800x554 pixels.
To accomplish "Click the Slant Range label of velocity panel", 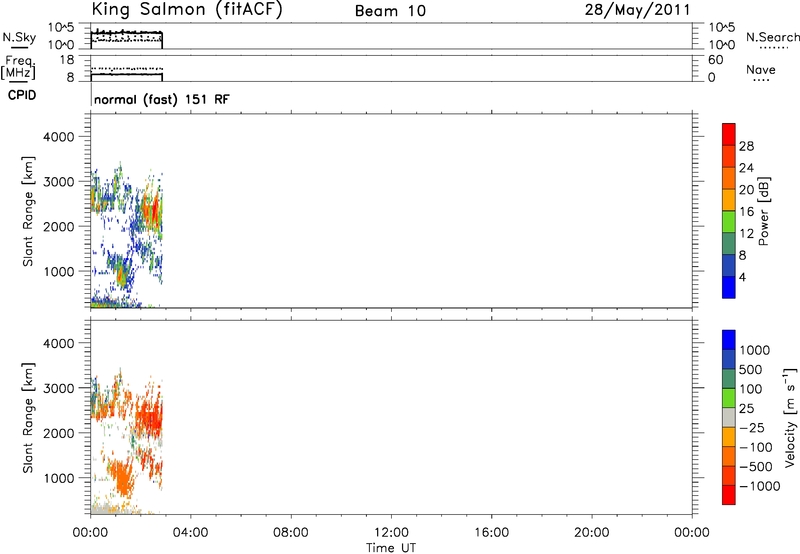I will (x=28, y=418).
